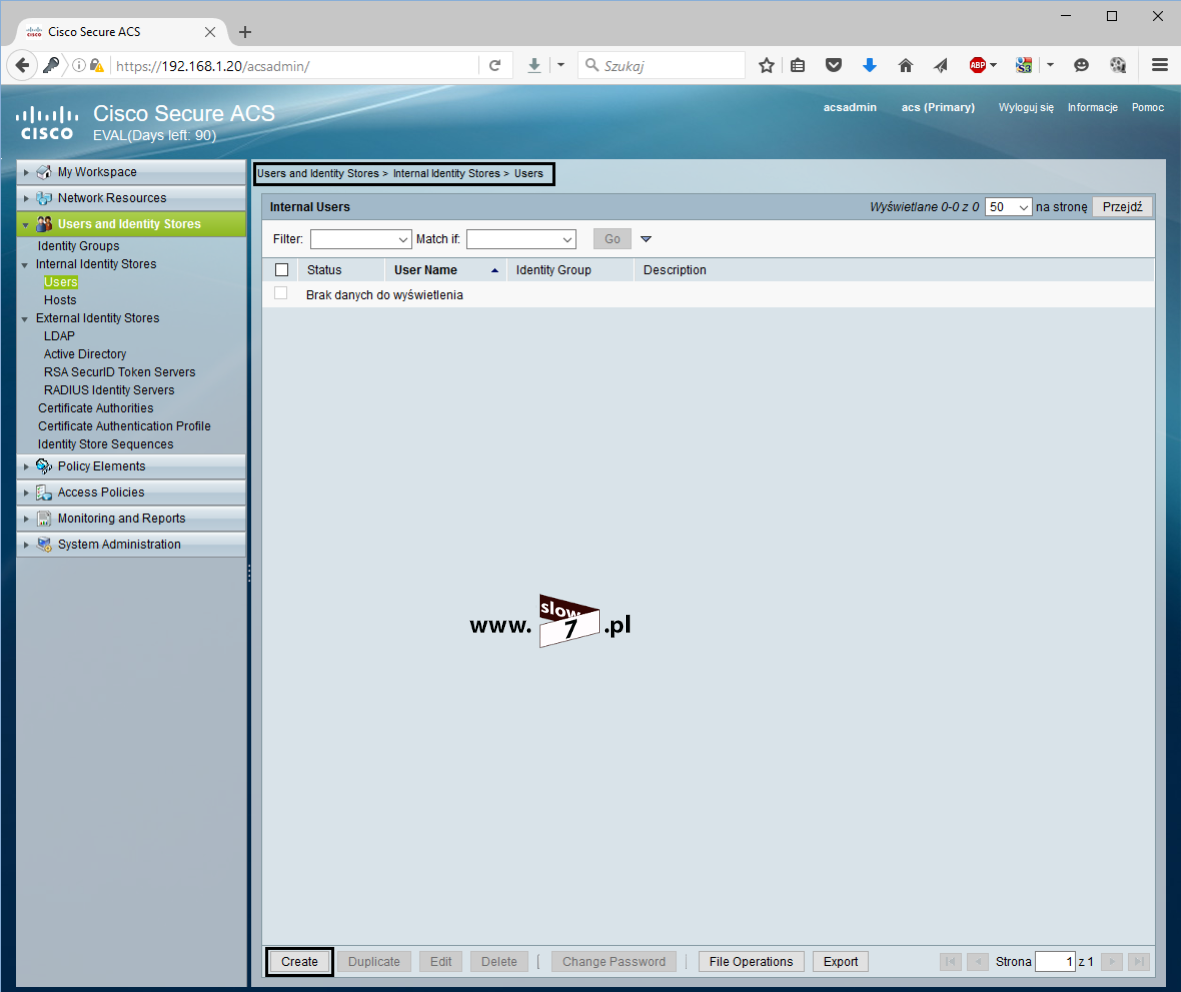Click the Network Resources icon
The height and width of the screenshot is (992, 1181).
pos(44,198)
